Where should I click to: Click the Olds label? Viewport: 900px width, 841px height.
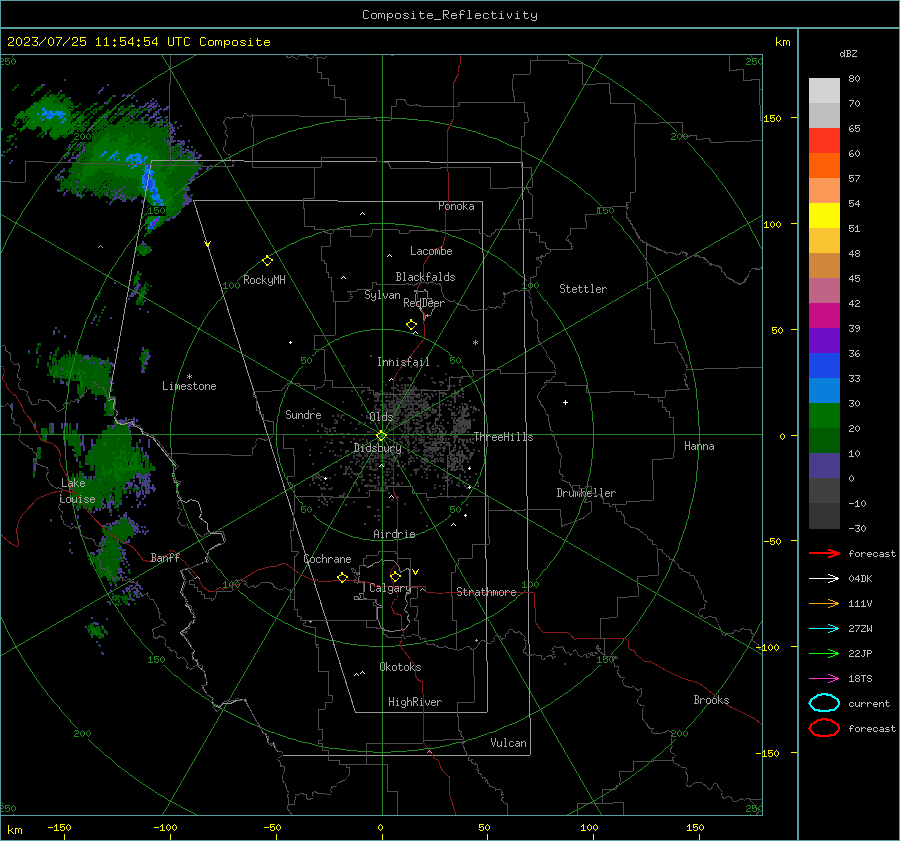(x=381, y=417)
